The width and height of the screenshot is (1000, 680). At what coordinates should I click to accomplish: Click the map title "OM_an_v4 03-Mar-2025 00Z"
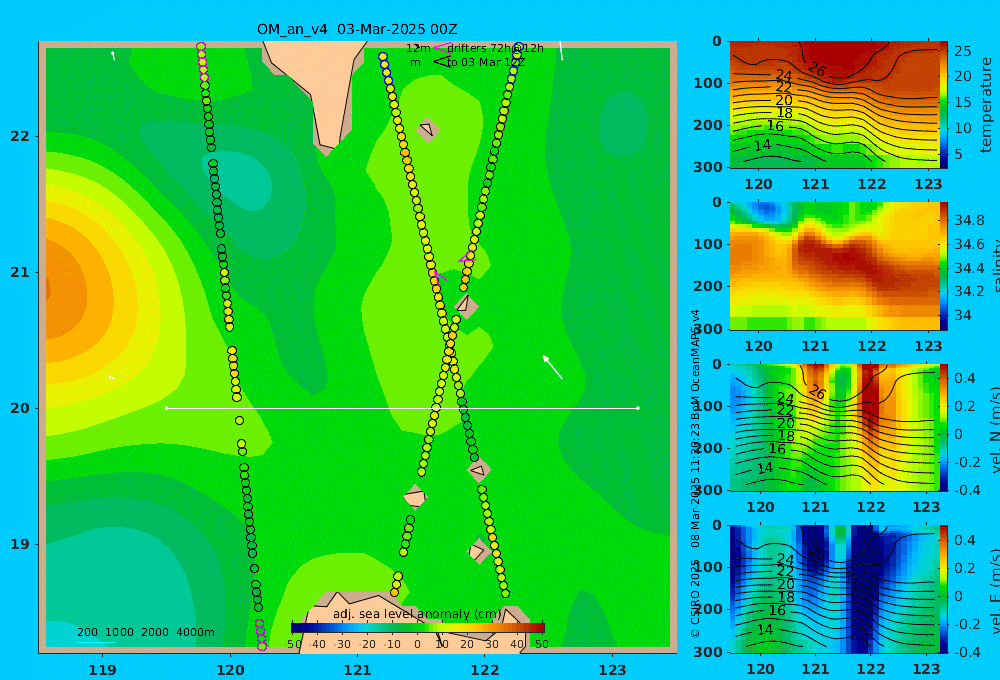click(x=357, y=29)
